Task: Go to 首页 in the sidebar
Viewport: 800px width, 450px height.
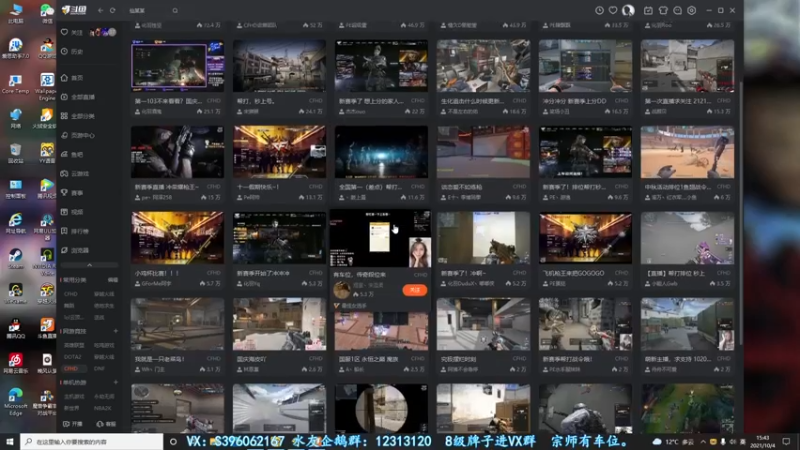Action: click(x=72, y=78)
